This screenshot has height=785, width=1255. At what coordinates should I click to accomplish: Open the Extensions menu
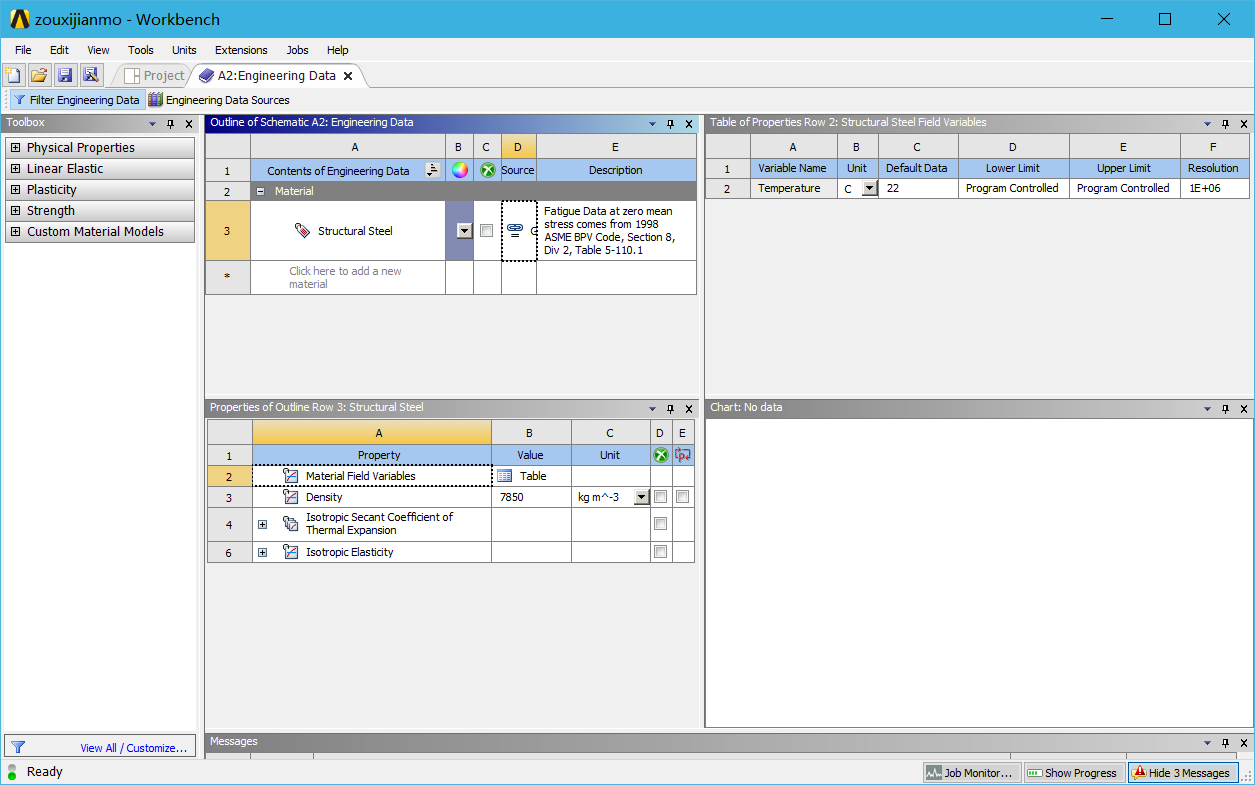[x=241, y=50]
